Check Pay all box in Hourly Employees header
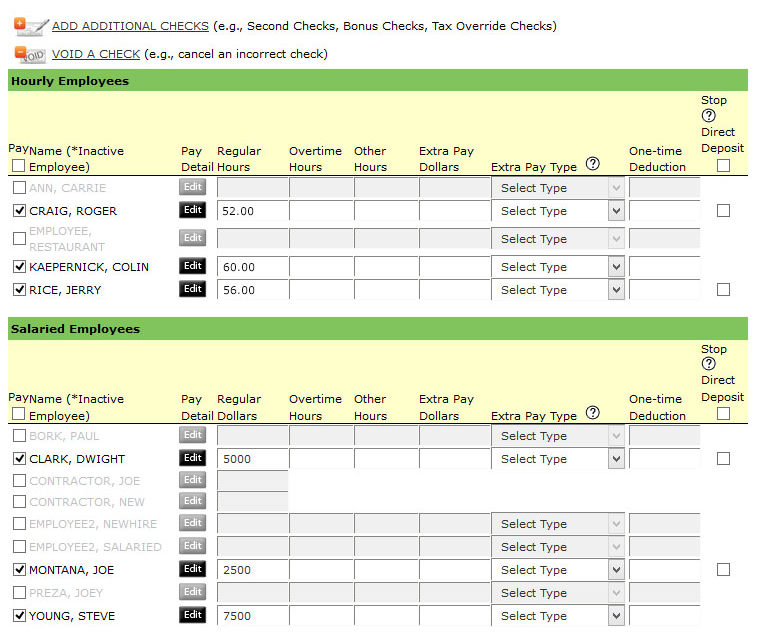The height and width of the screenshot is (642, 778). [18, 166]
